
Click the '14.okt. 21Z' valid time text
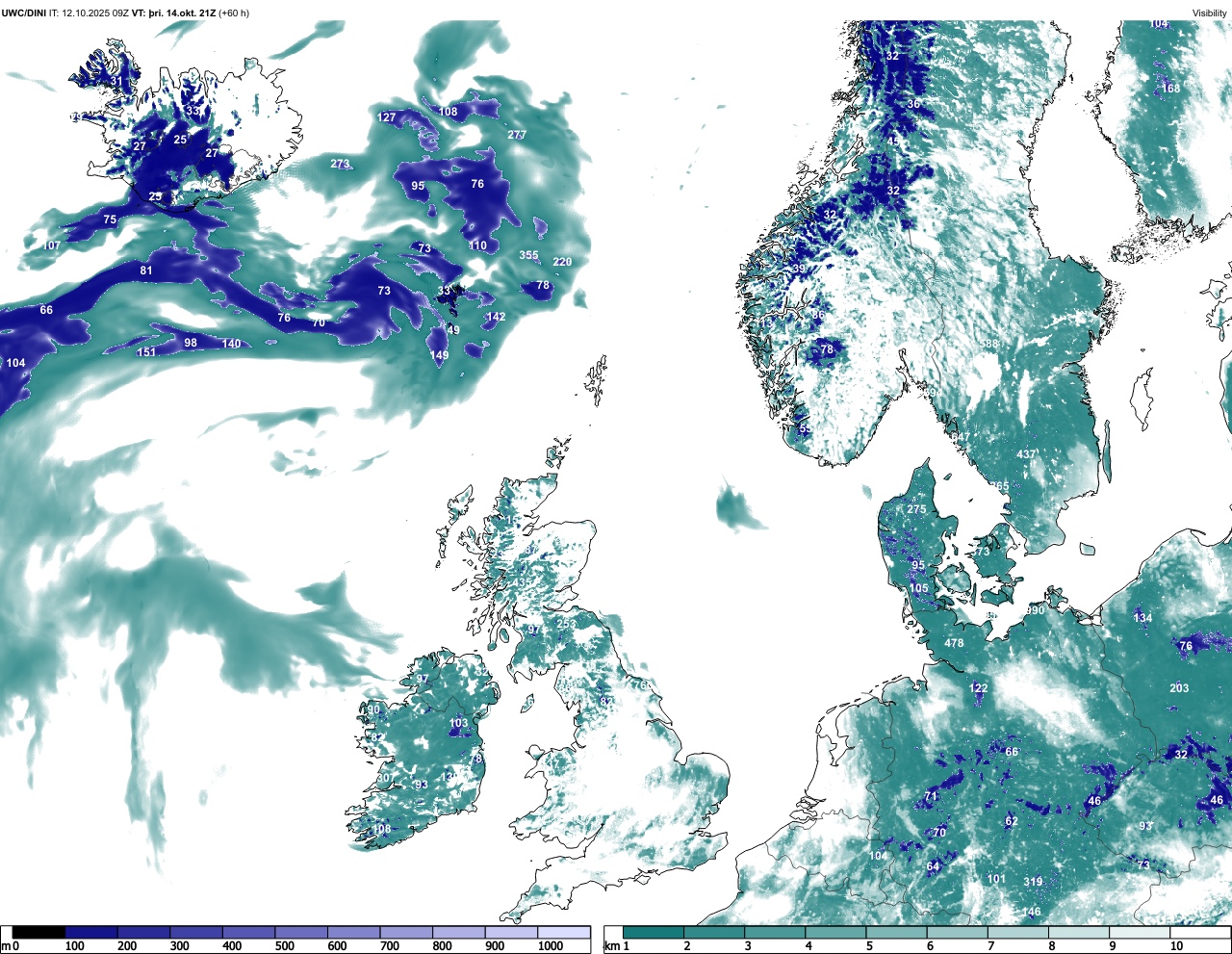[x=191, y=13]
